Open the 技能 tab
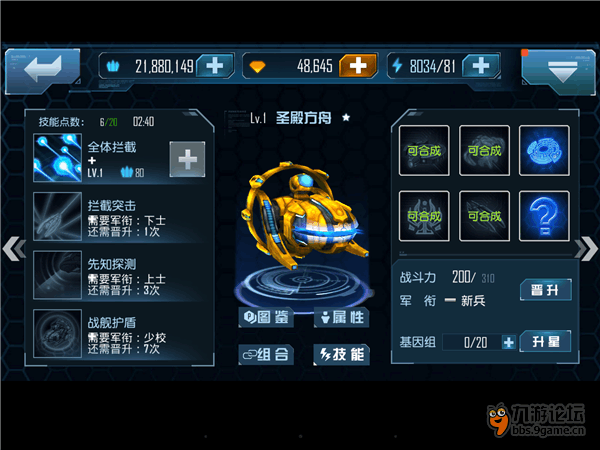Viewport: 600px width, 450px height. 342,355
